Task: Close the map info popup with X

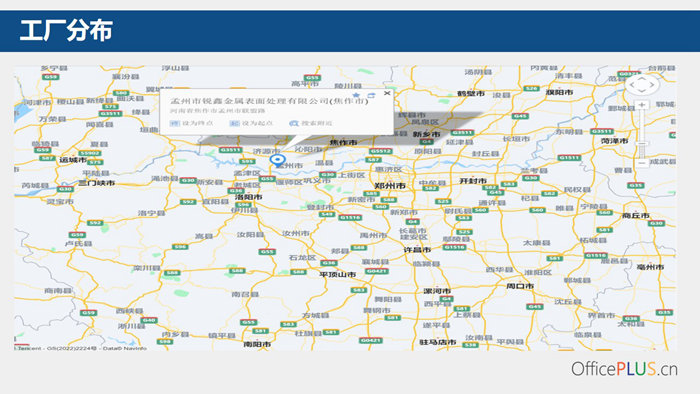Action: [x=387, y=93]
